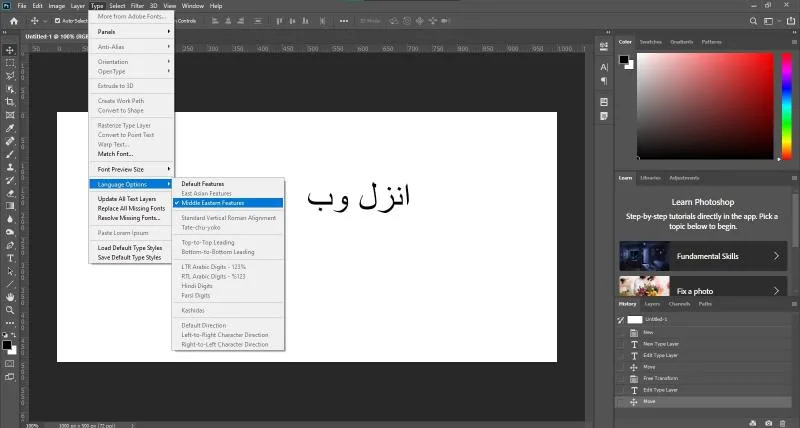800x428 pixels.
Task: Swap foreground and background colors
Action: click(x=14, y=335)
